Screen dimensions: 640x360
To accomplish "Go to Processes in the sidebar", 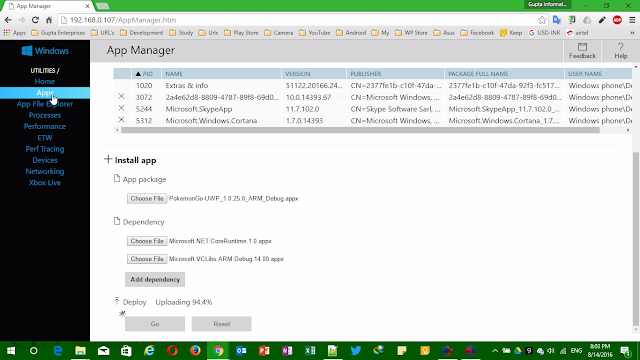I will coord(45,116).
